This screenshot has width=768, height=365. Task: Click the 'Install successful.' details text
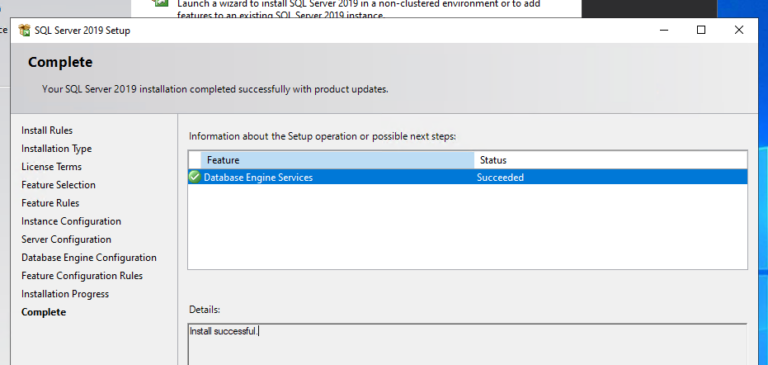coord(223,331)
